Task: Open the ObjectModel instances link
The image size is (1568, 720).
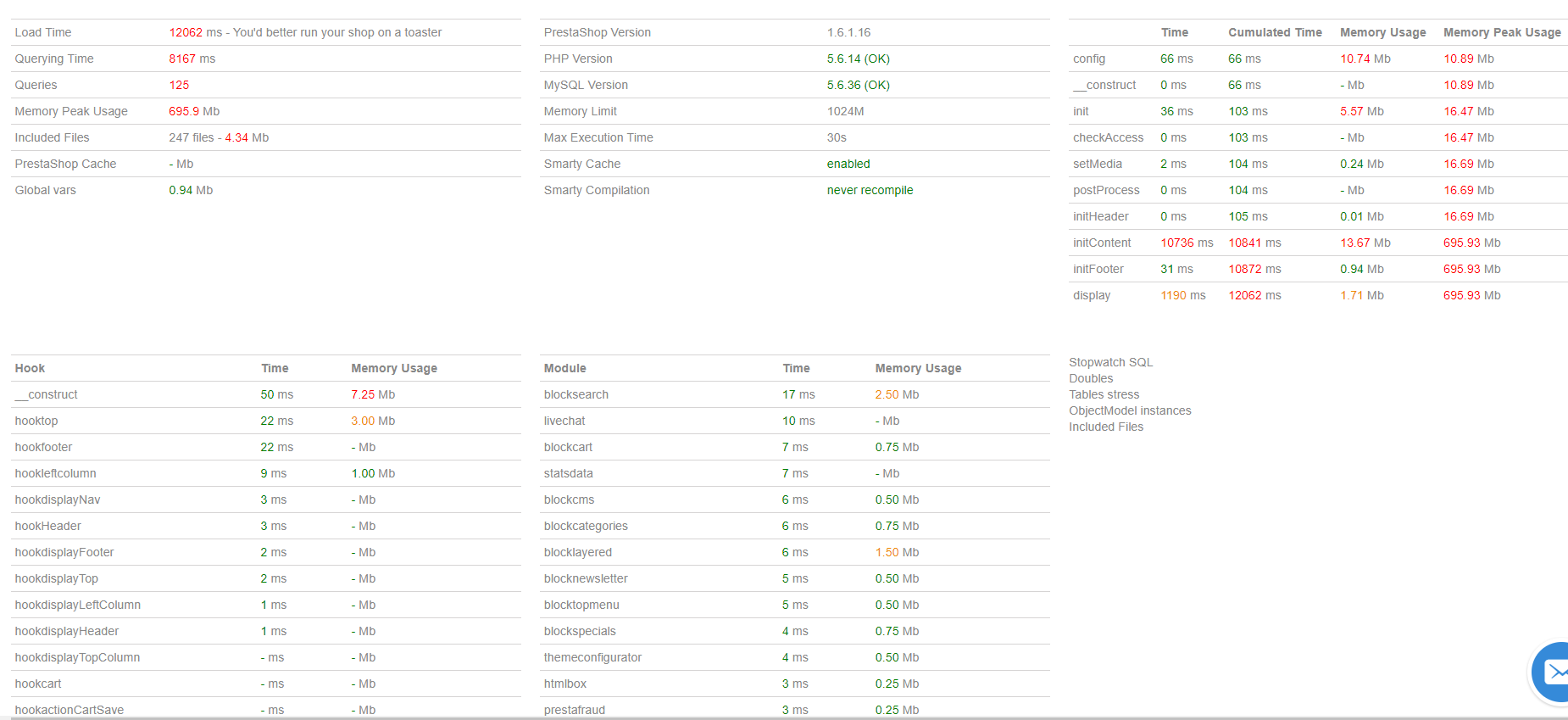Action: point(1130,410)
